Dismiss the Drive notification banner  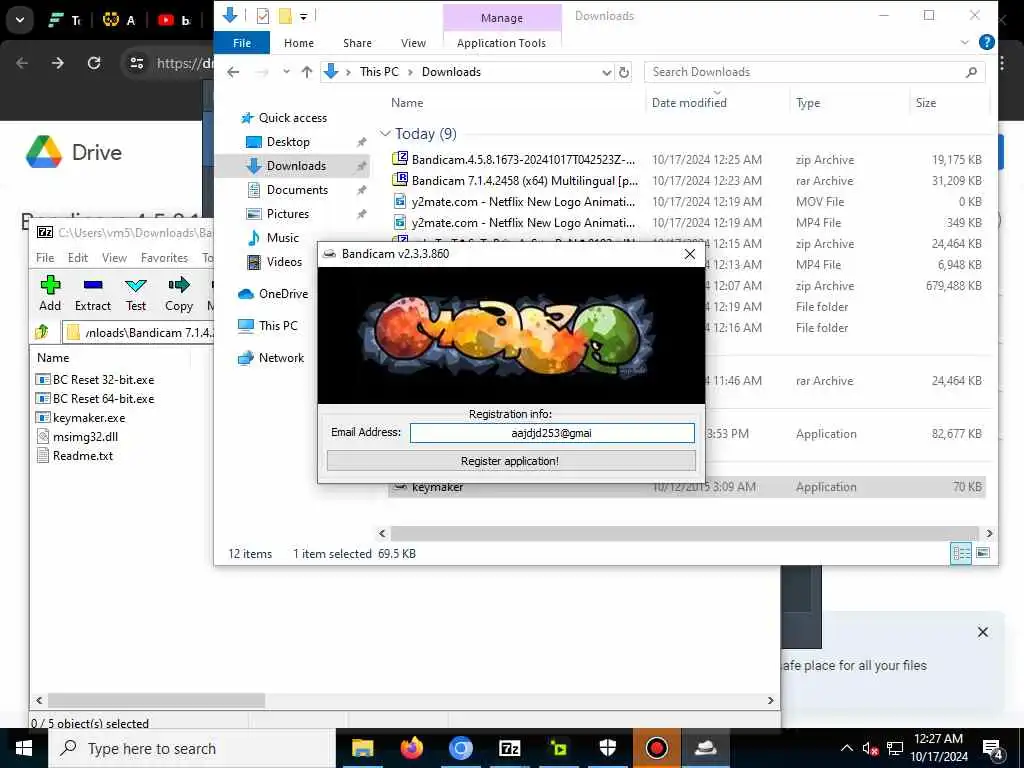point(982,632)
